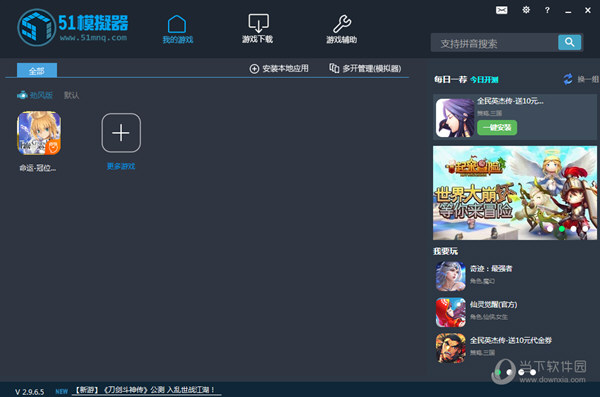Open 奇迹：最强者 game icon
This screenshot has width=600, height=397.
451,276
